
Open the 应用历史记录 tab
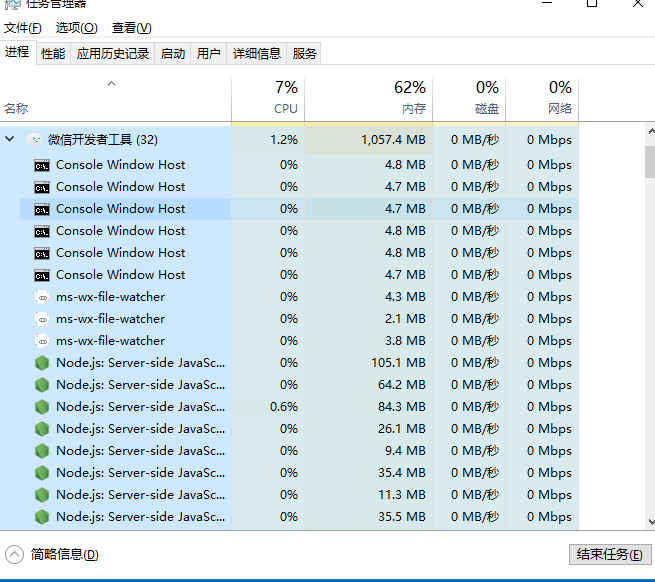(x=113, y=53)
